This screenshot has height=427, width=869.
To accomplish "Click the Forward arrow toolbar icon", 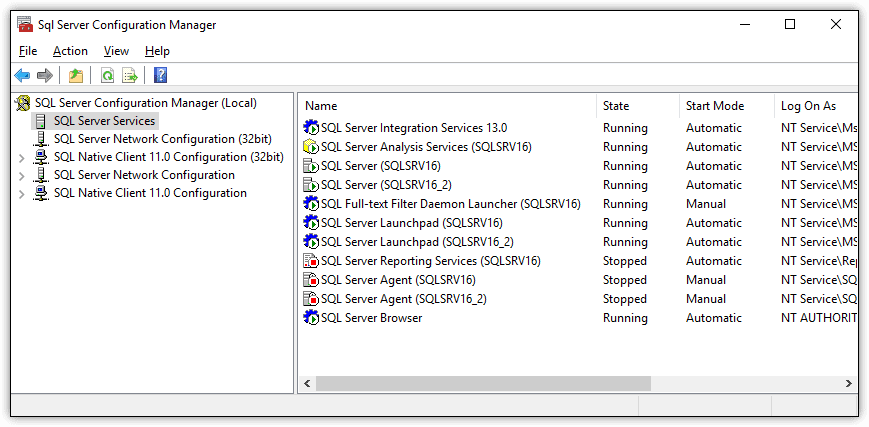I will click(x=44, y=75).
